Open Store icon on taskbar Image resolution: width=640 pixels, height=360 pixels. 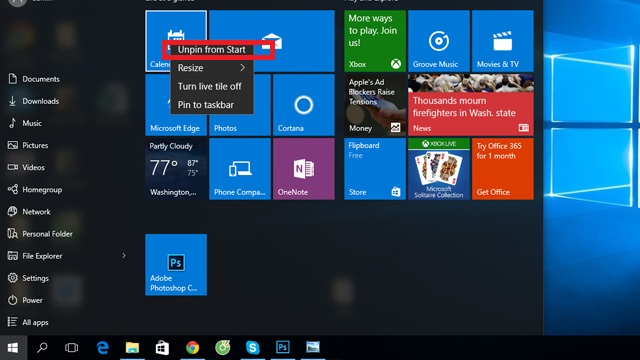coord(162,348)
